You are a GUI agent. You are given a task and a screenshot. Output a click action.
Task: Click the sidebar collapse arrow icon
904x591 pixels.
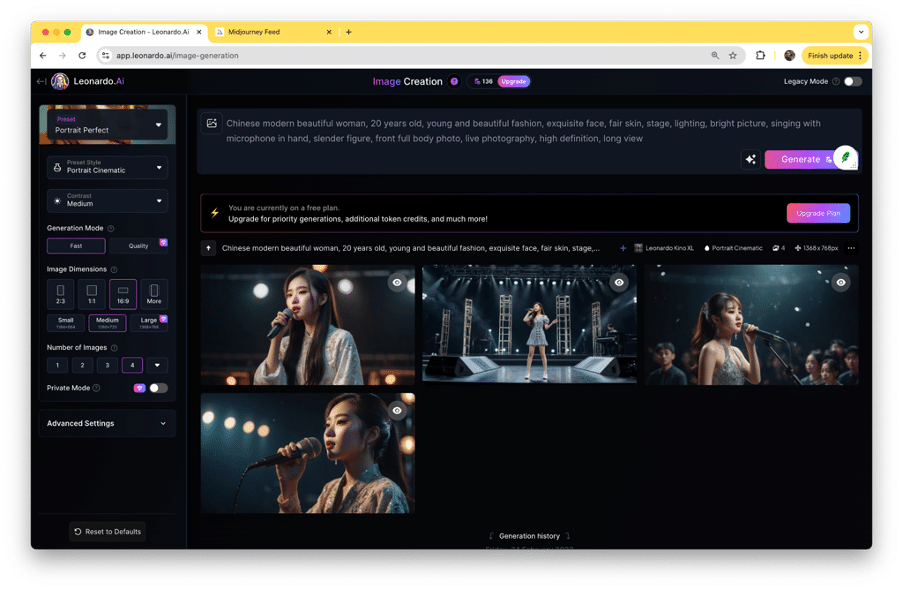coord(41,81)
